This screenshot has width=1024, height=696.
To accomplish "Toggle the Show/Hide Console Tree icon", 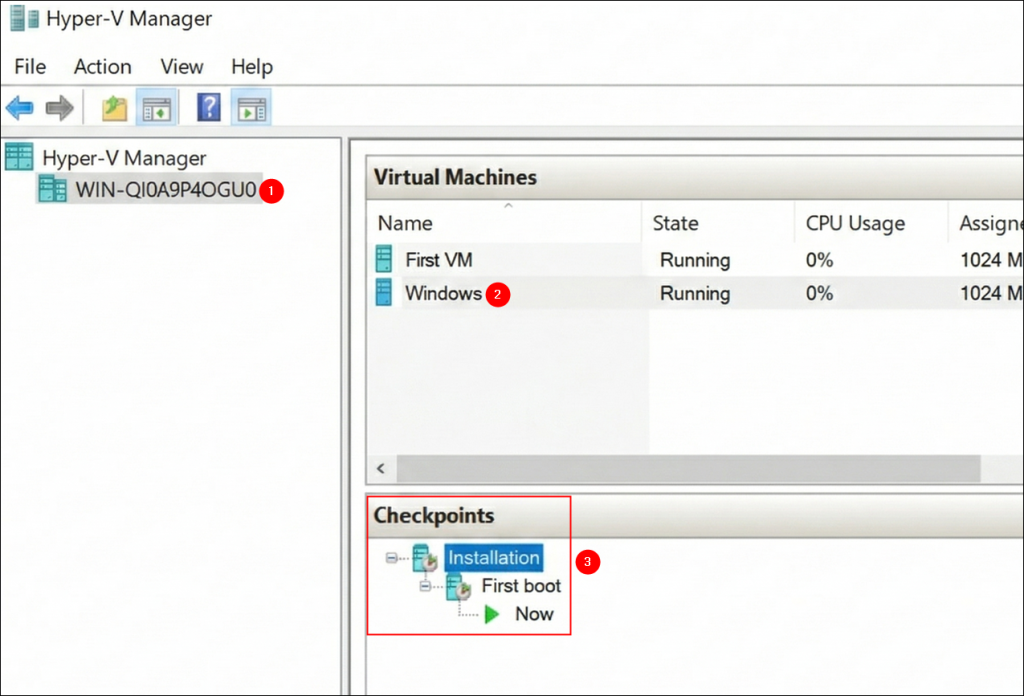I will [155, 107].
